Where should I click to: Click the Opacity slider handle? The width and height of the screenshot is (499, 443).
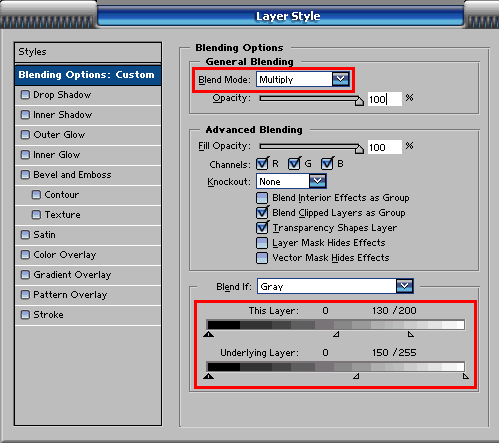359,101
